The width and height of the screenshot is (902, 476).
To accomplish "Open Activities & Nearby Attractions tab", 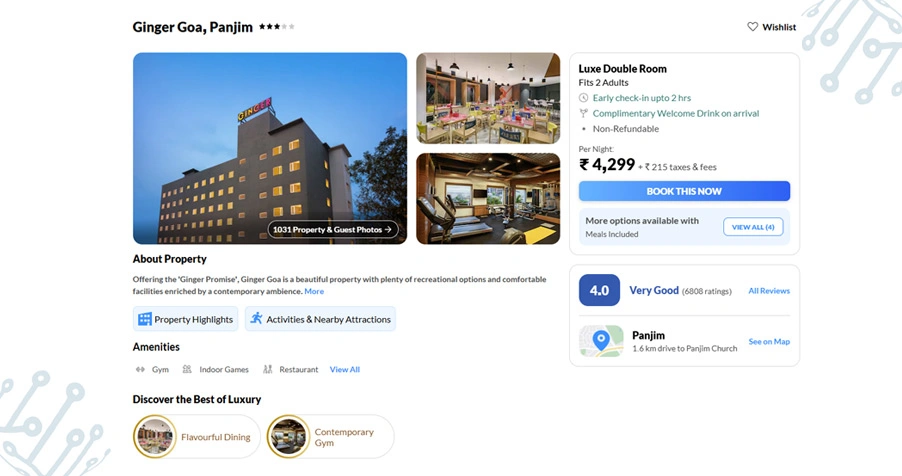I will 320,319.
